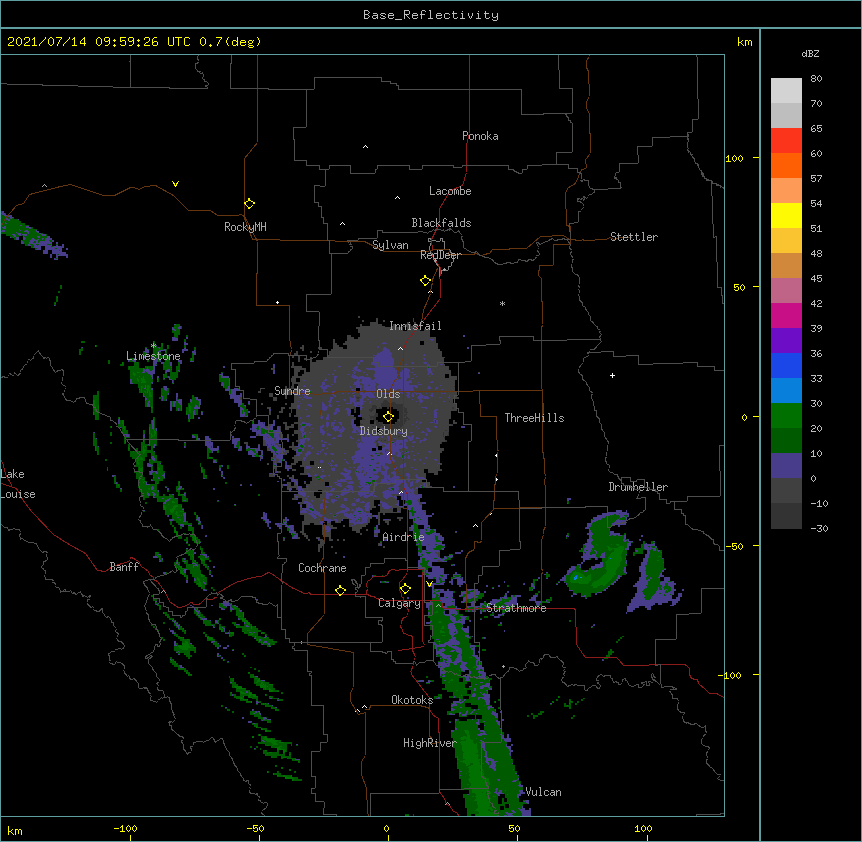Click the Sundre label
The height and width of the screenshot is (842, 862).
pyautogui.click(x=292, y=391)
